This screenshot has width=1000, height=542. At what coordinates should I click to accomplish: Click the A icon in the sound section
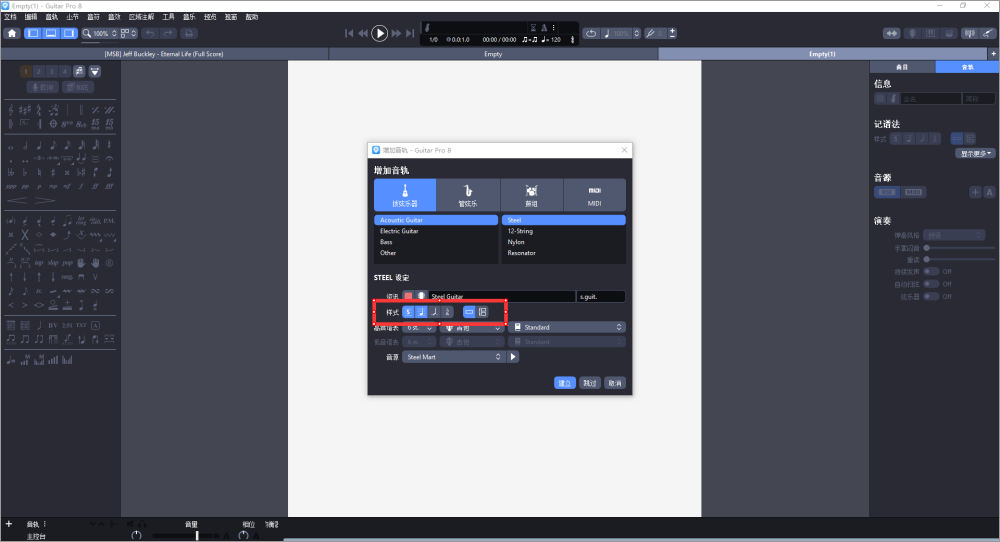point(989,192)
